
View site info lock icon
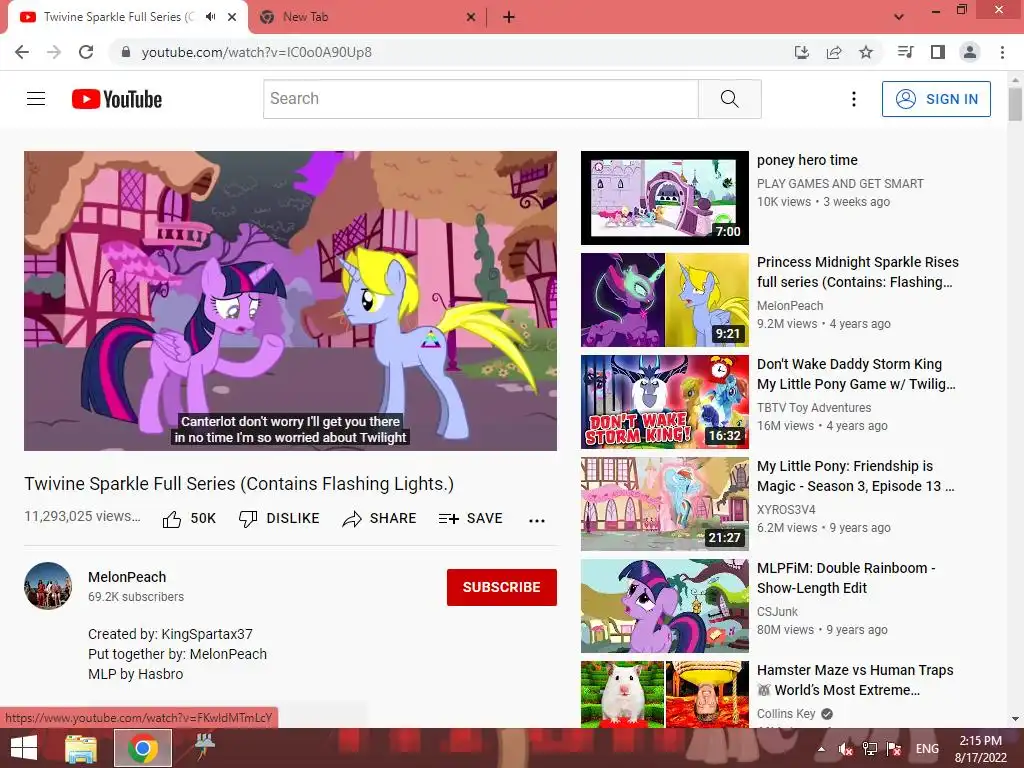coord(126,52)
